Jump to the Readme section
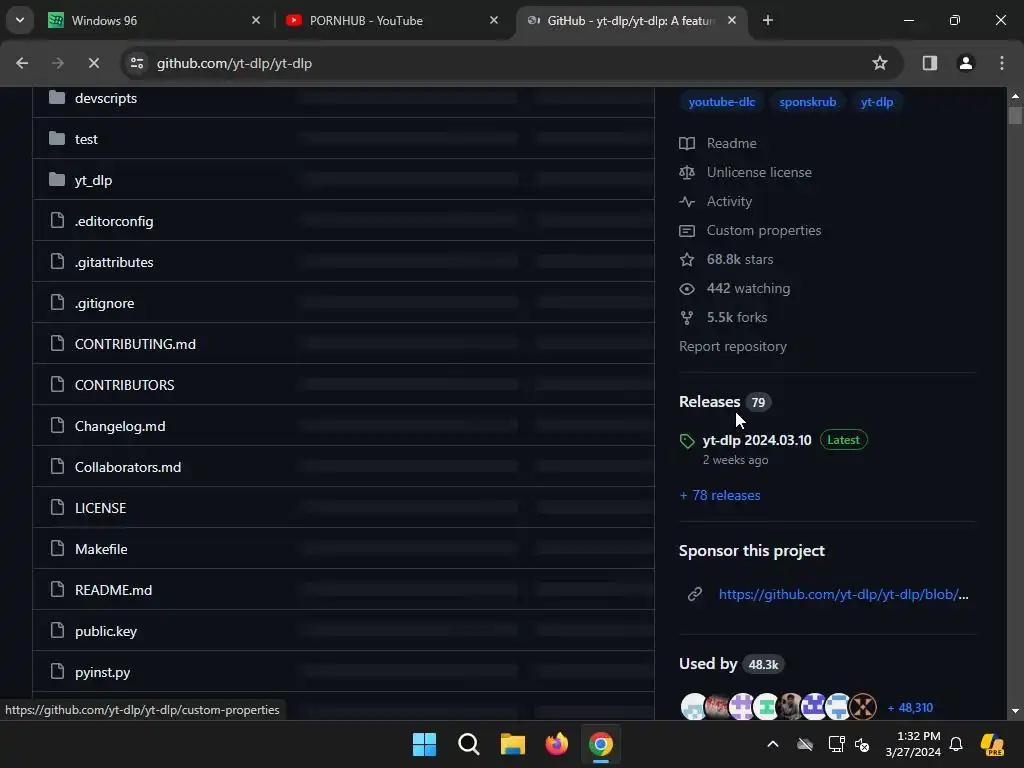The width and height of the screenshot is (1024, 768). 731,143
